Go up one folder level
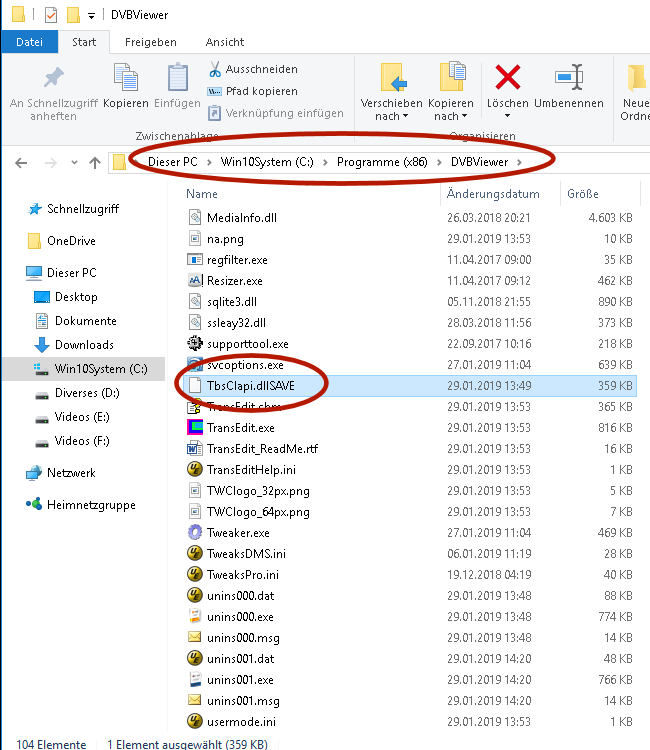Viewport: 650px width, 750px height. (95, 163)
